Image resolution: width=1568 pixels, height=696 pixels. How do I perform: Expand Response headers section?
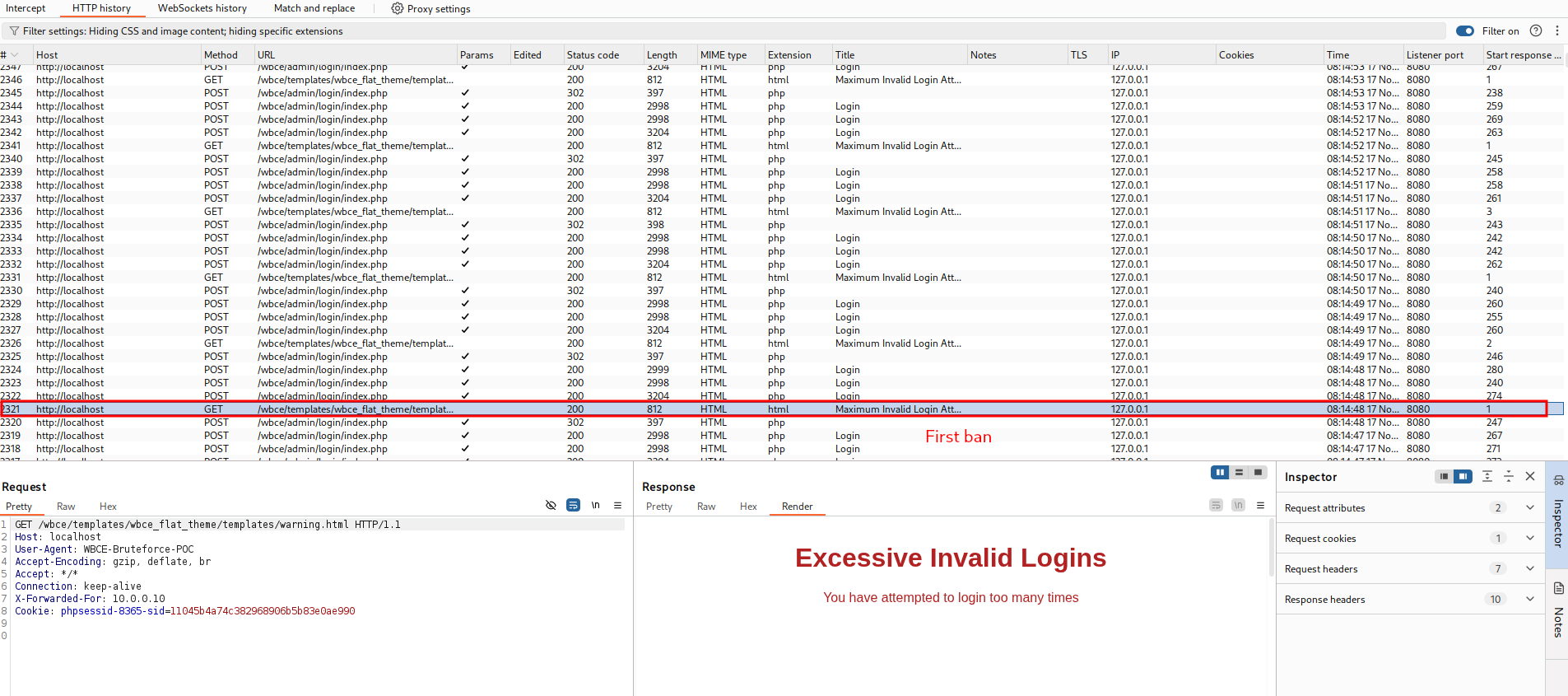tap(1530, 599)
